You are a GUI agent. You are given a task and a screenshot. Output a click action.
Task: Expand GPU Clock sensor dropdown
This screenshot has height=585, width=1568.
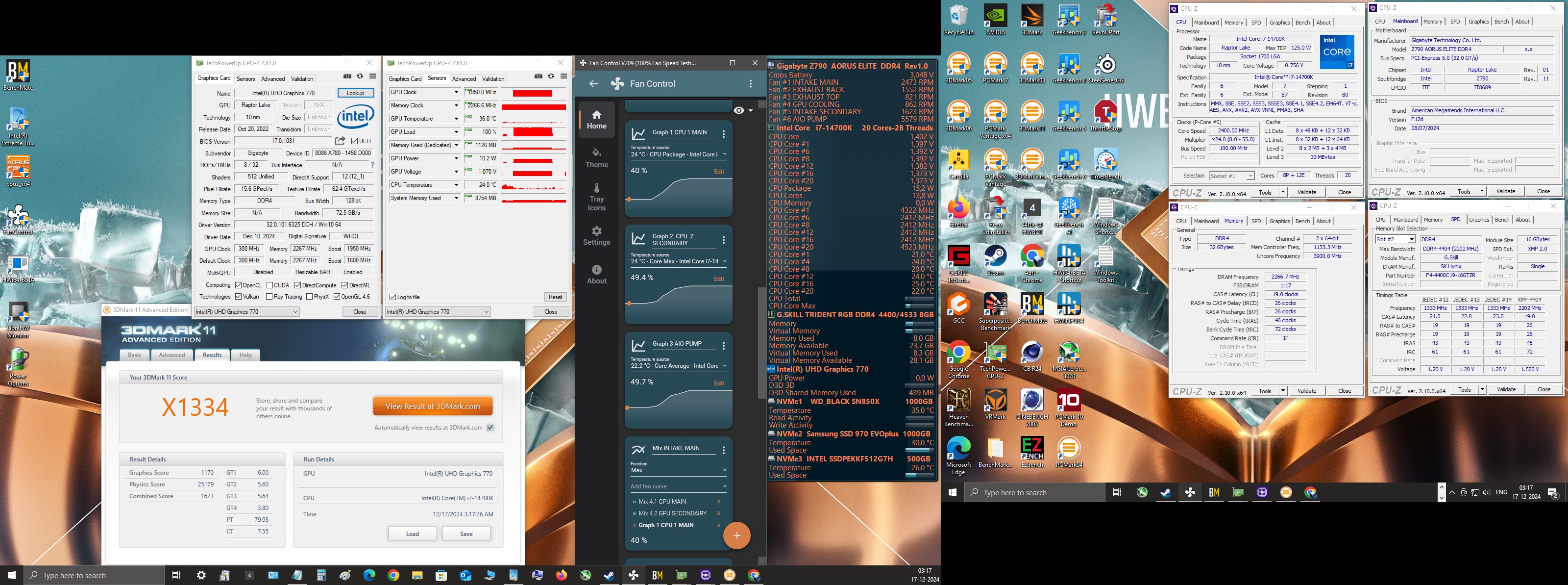pos(456,93)
